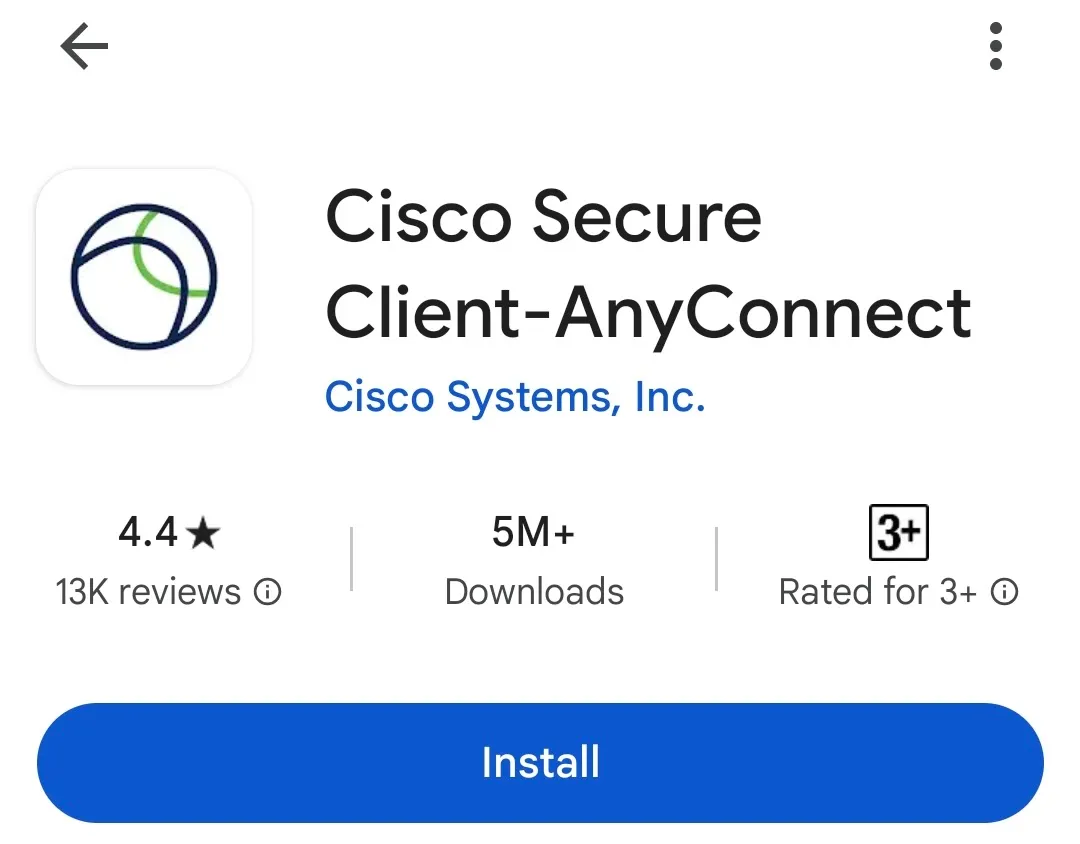
Task: Tap the Downloads label
Action: [534, 592]
